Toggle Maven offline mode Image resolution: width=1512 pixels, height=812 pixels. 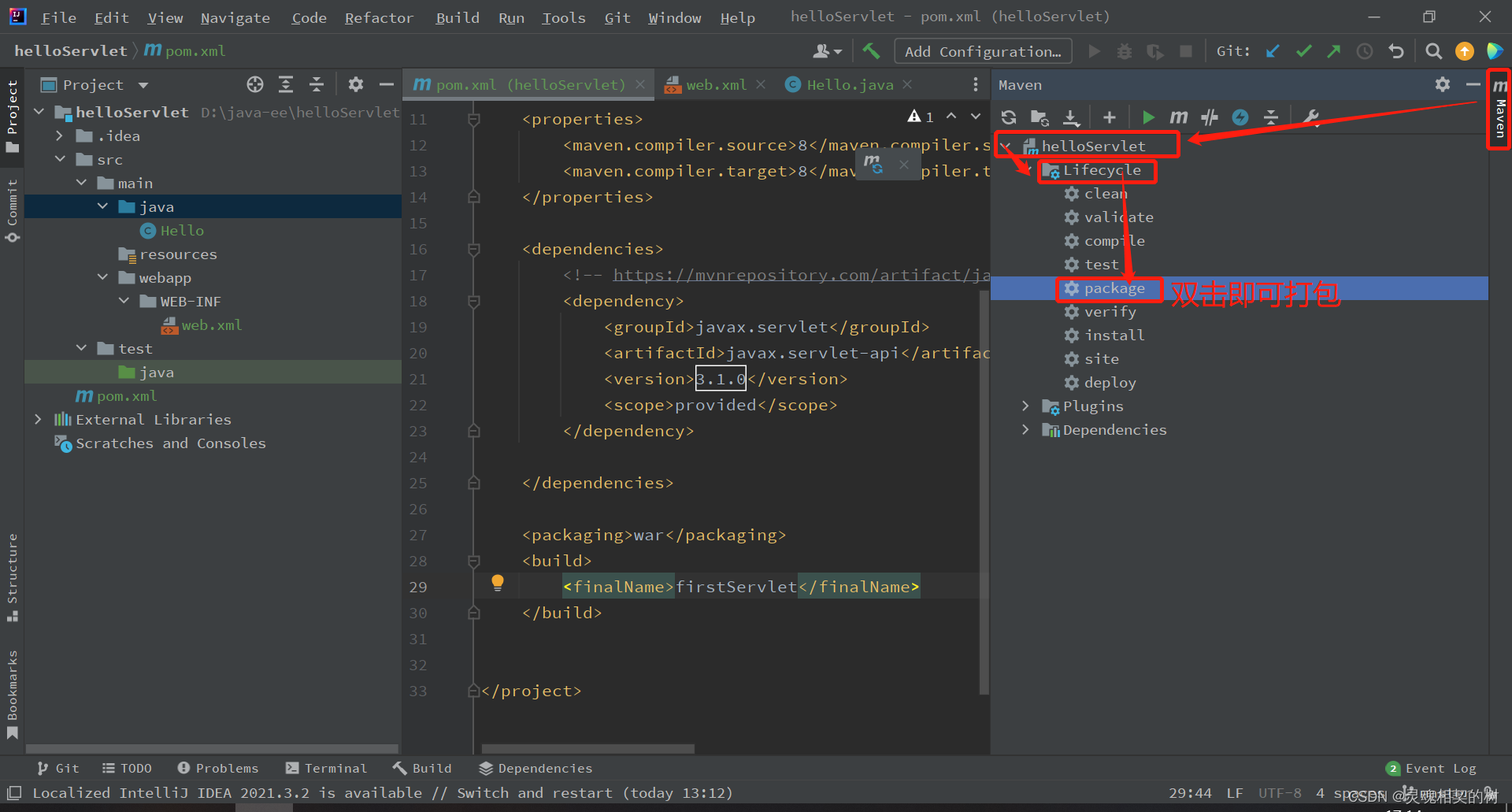(x=1240, y=117)
